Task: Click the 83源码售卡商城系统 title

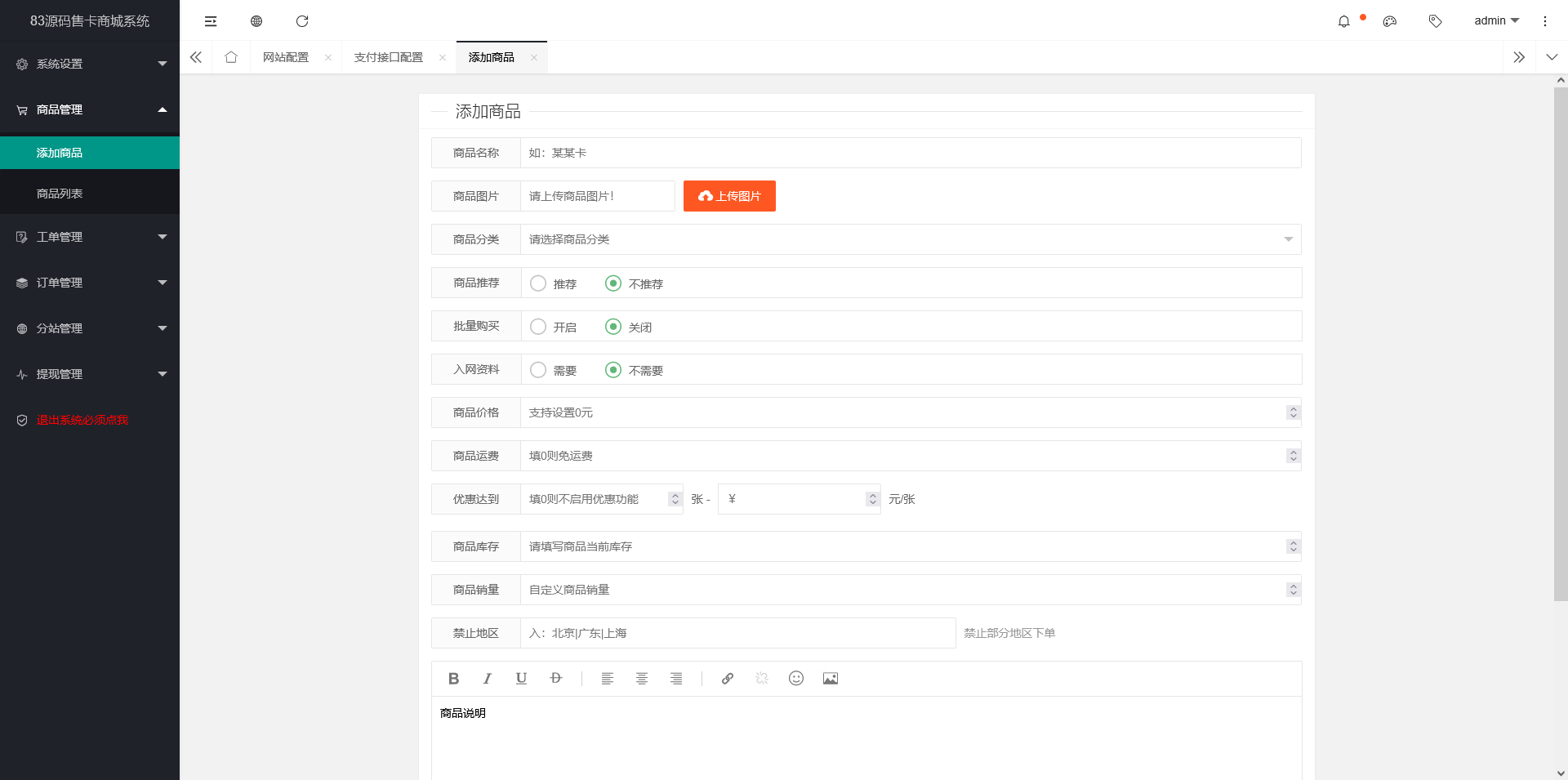Action: 90,21
